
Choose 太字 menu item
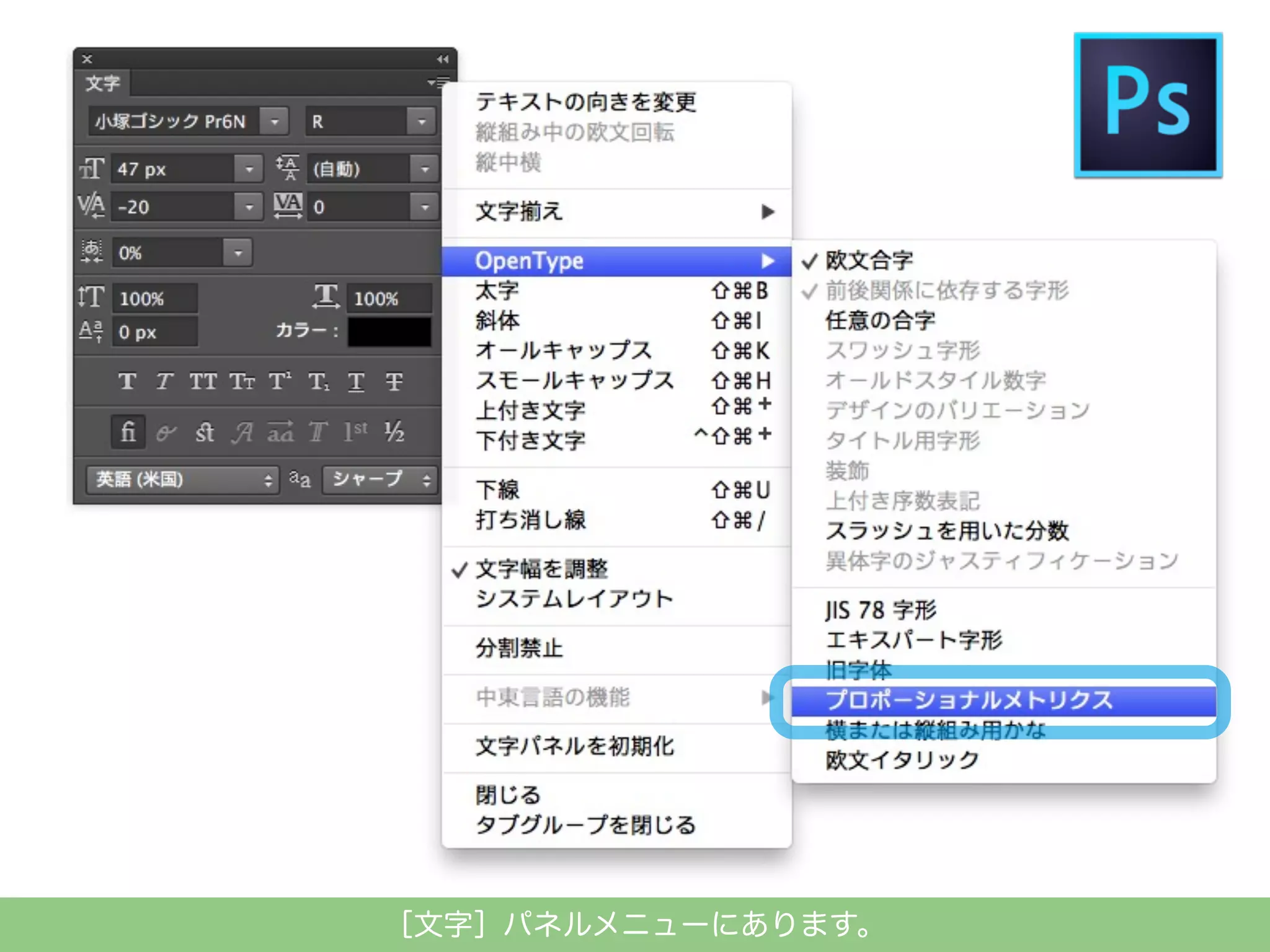tap(617, 291)
